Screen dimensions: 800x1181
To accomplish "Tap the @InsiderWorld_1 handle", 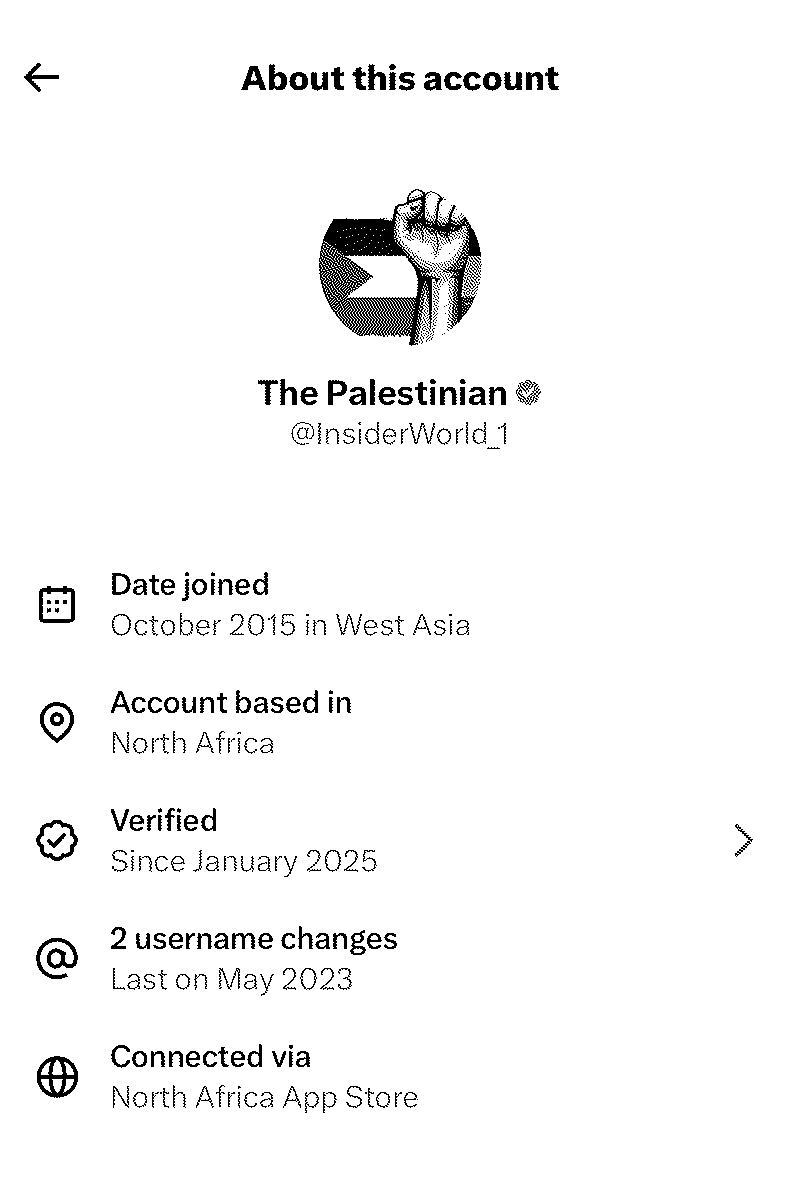I will [400, 435].
